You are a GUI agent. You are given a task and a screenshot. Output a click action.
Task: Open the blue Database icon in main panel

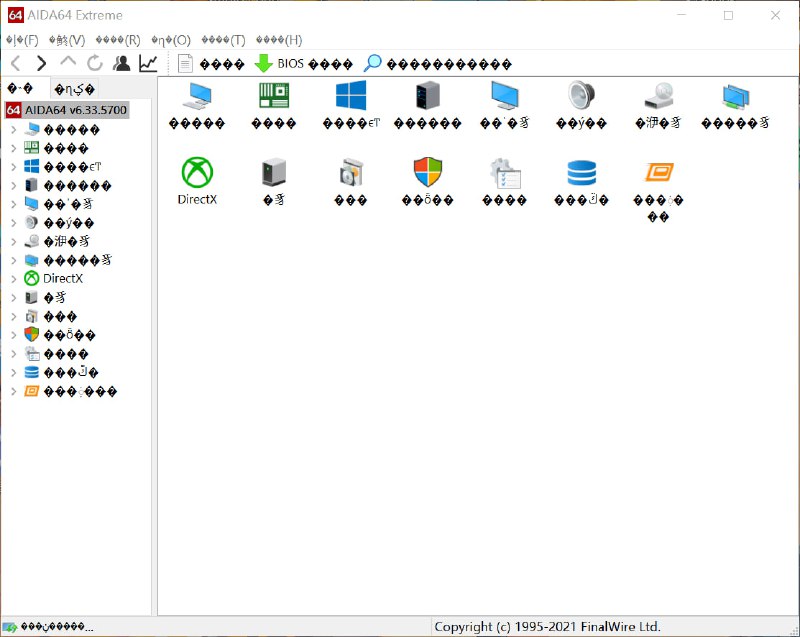[581, 172]
